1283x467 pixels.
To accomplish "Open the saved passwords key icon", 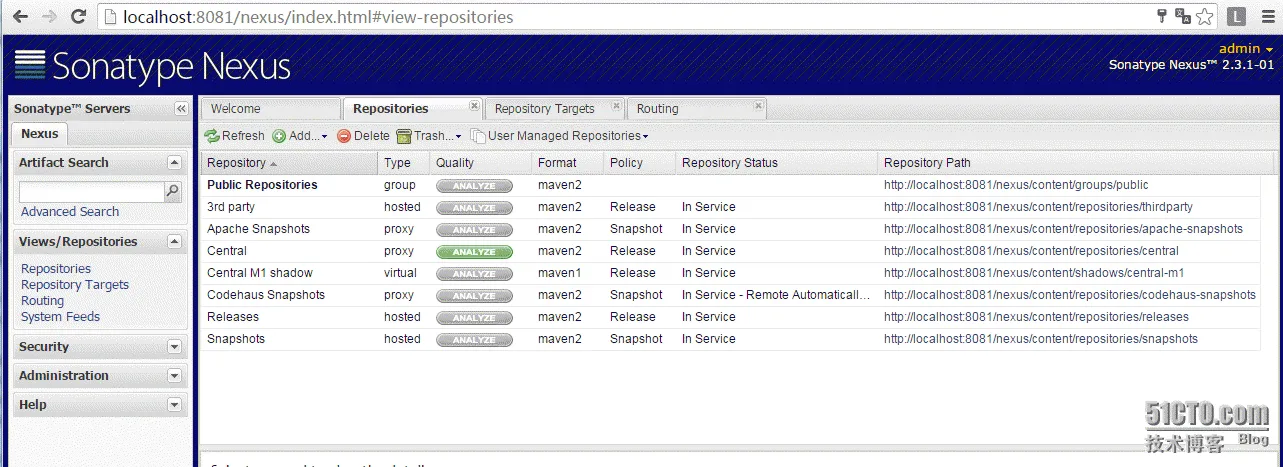I will [x=1162, y=16].
